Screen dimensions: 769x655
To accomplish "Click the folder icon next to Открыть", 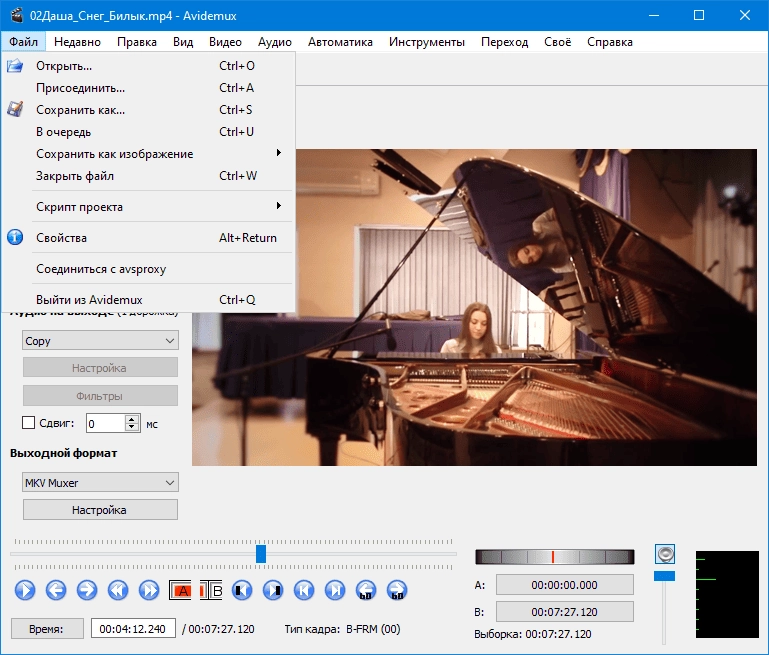I will pos(15,66).
